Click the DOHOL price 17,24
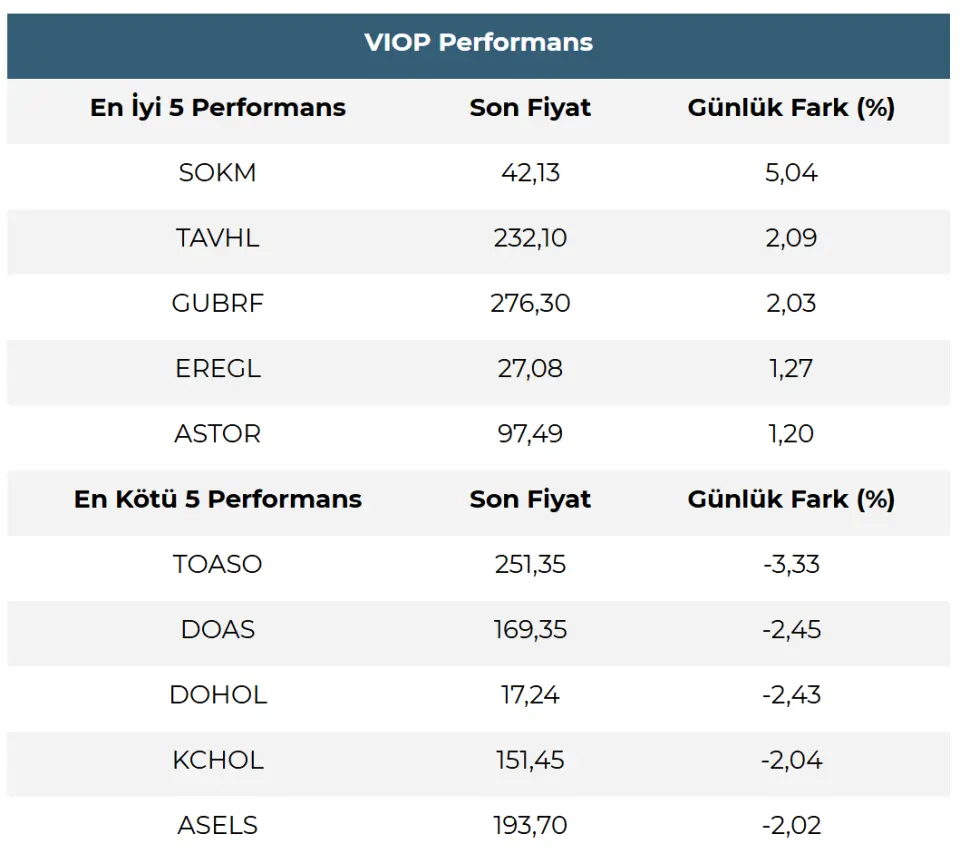 click(x=530, y=695)
